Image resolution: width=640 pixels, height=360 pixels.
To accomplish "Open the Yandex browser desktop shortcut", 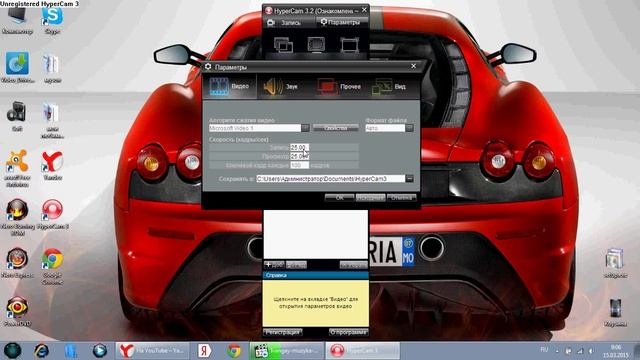I will point(52,166).
